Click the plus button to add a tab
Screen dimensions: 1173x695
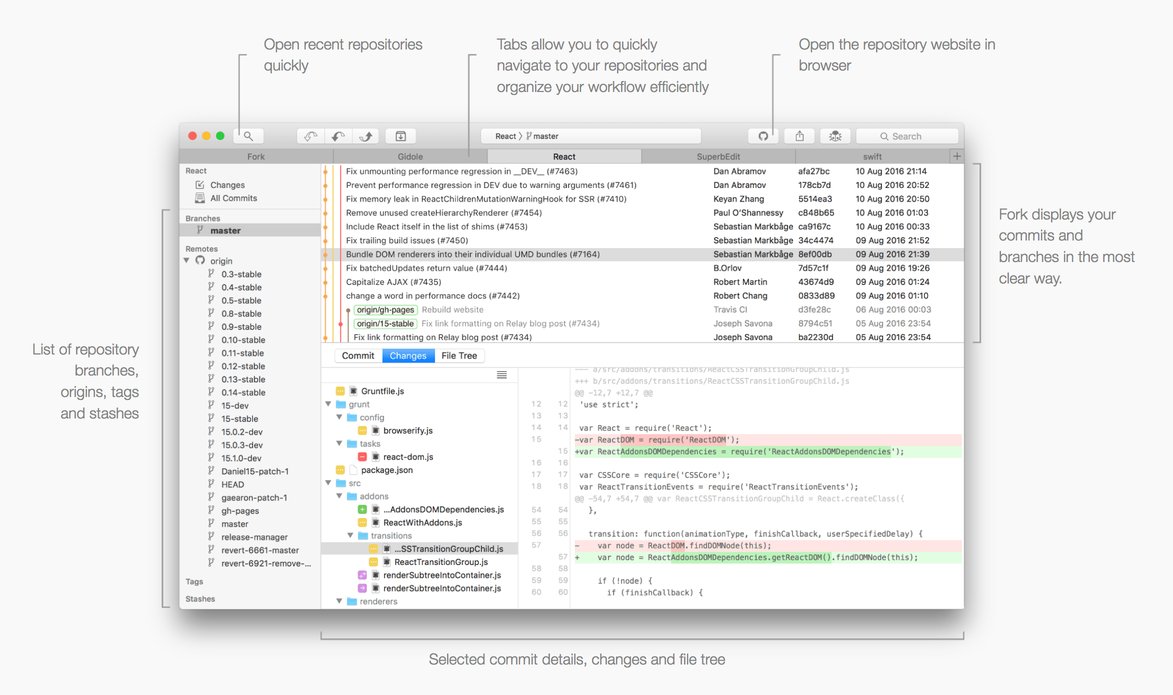pos(956,157)
